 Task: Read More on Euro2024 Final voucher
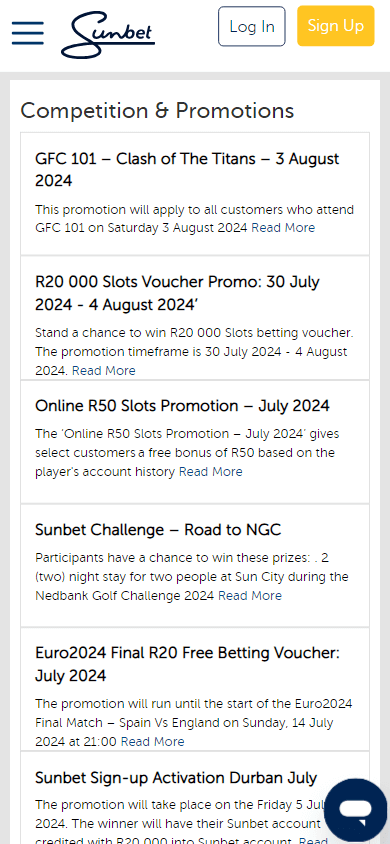coord(152,742)
